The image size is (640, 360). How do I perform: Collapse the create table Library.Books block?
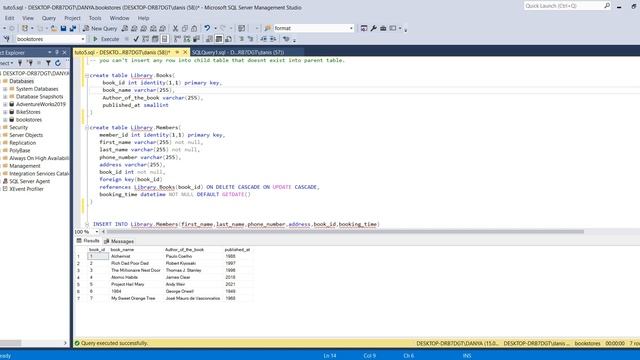pos(87,76)
